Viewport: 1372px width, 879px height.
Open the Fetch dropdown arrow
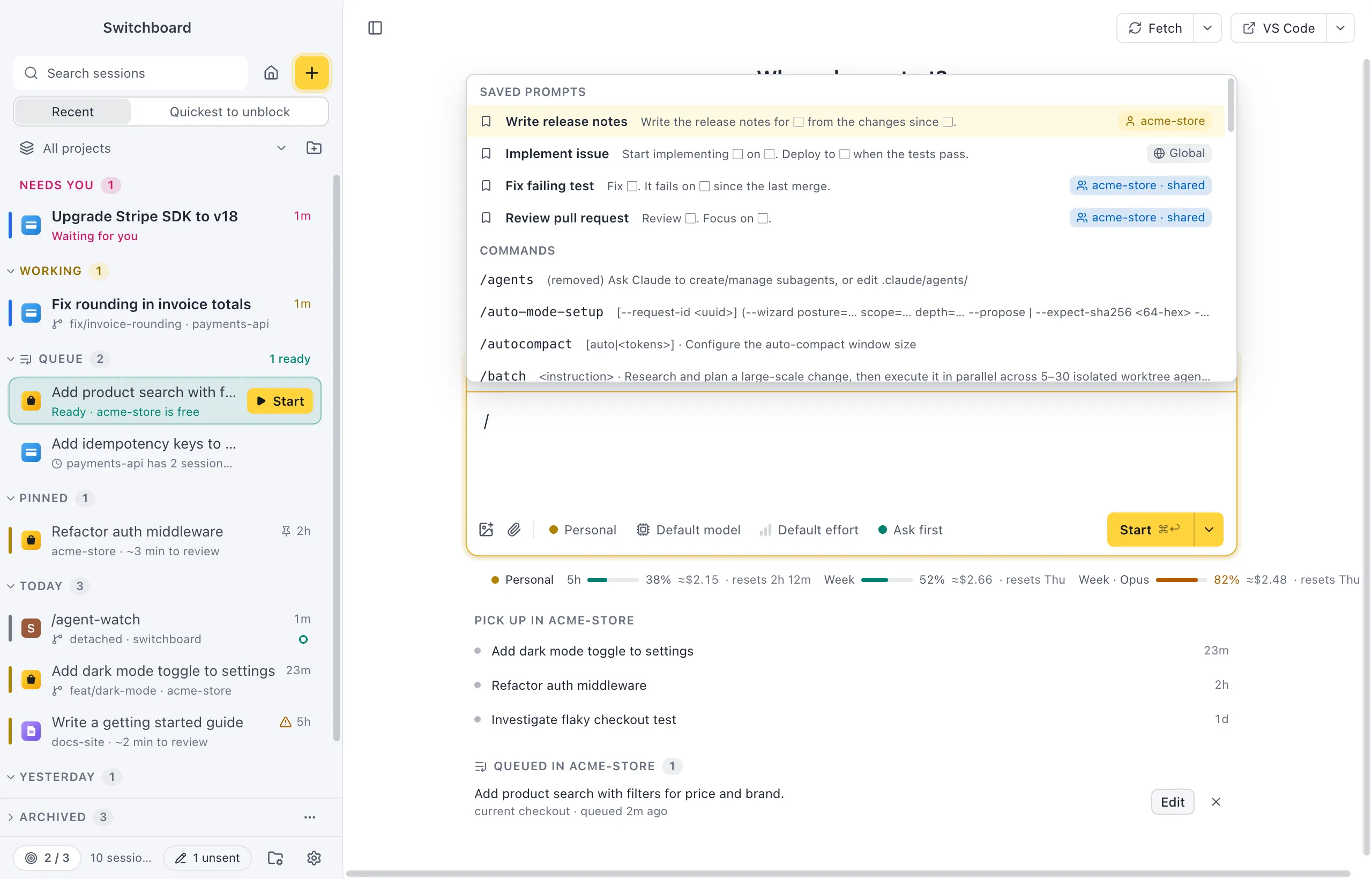tap(1207, 28)
